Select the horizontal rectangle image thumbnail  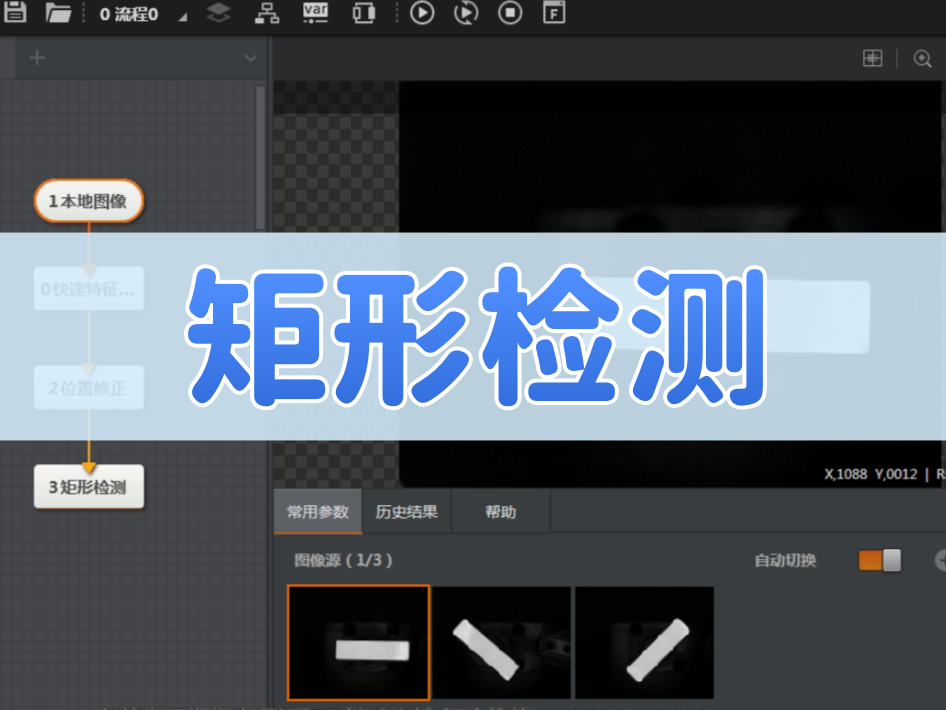click(x=358, y=642)
